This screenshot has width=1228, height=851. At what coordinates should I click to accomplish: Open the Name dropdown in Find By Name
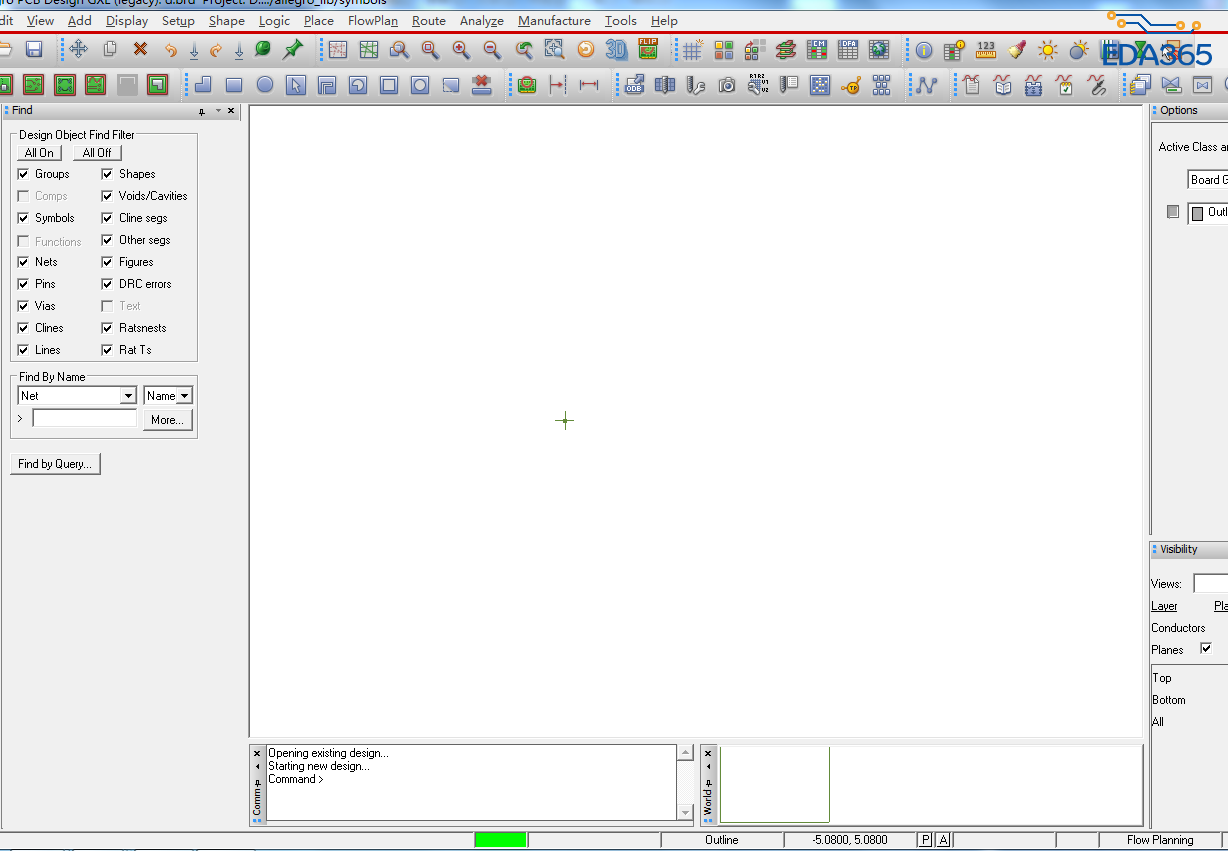point(184,396)
